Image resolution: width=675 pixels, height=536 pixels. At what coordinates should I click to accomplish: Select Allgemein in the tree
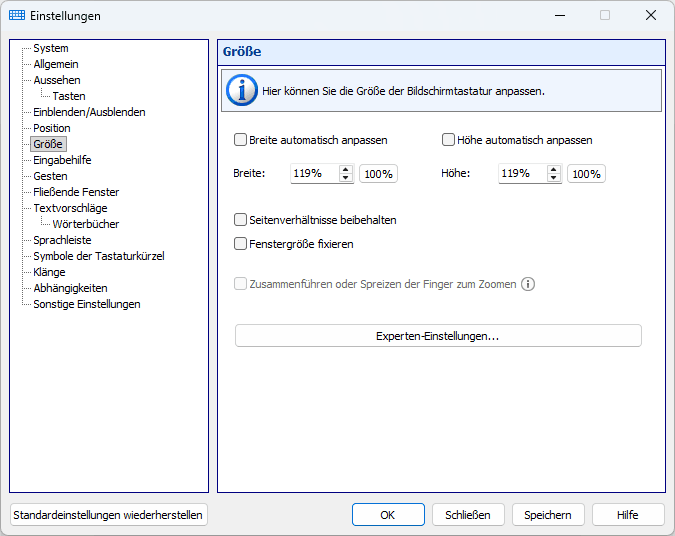coord(56,64)
